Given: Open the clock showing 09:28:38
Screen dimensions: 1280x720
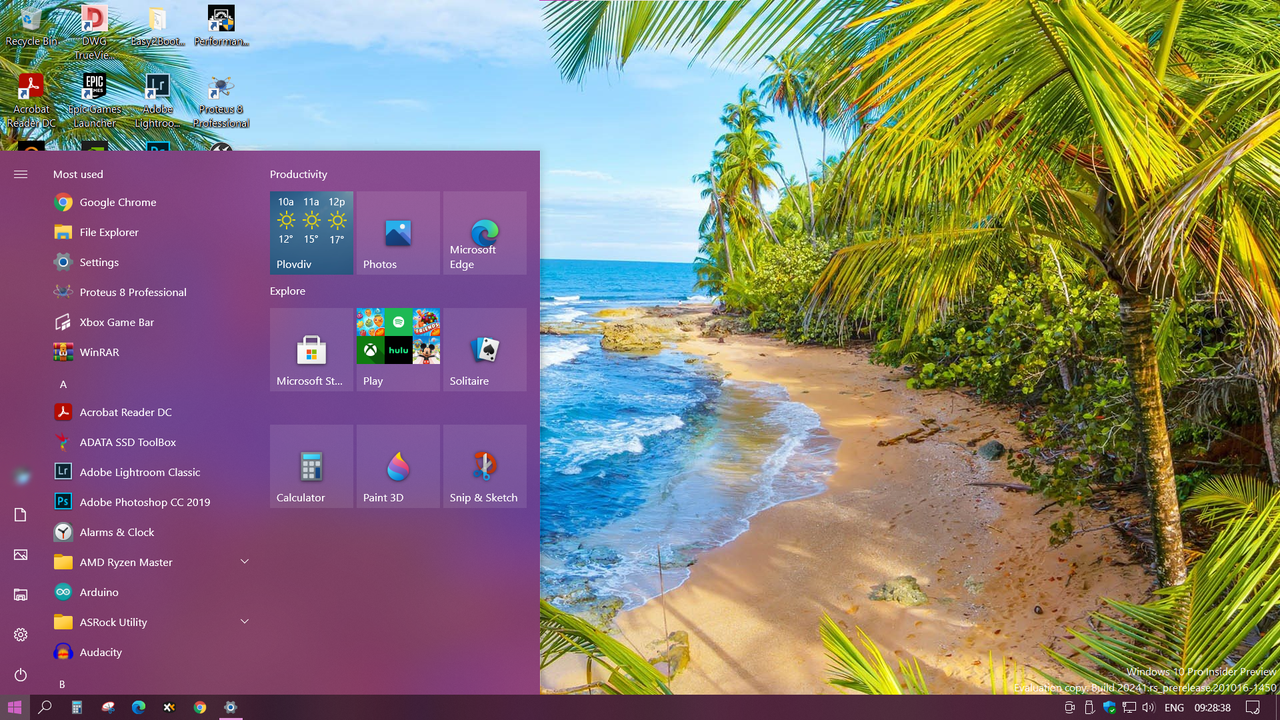Looking at the screenshot, I should [x=1213, y=707].
